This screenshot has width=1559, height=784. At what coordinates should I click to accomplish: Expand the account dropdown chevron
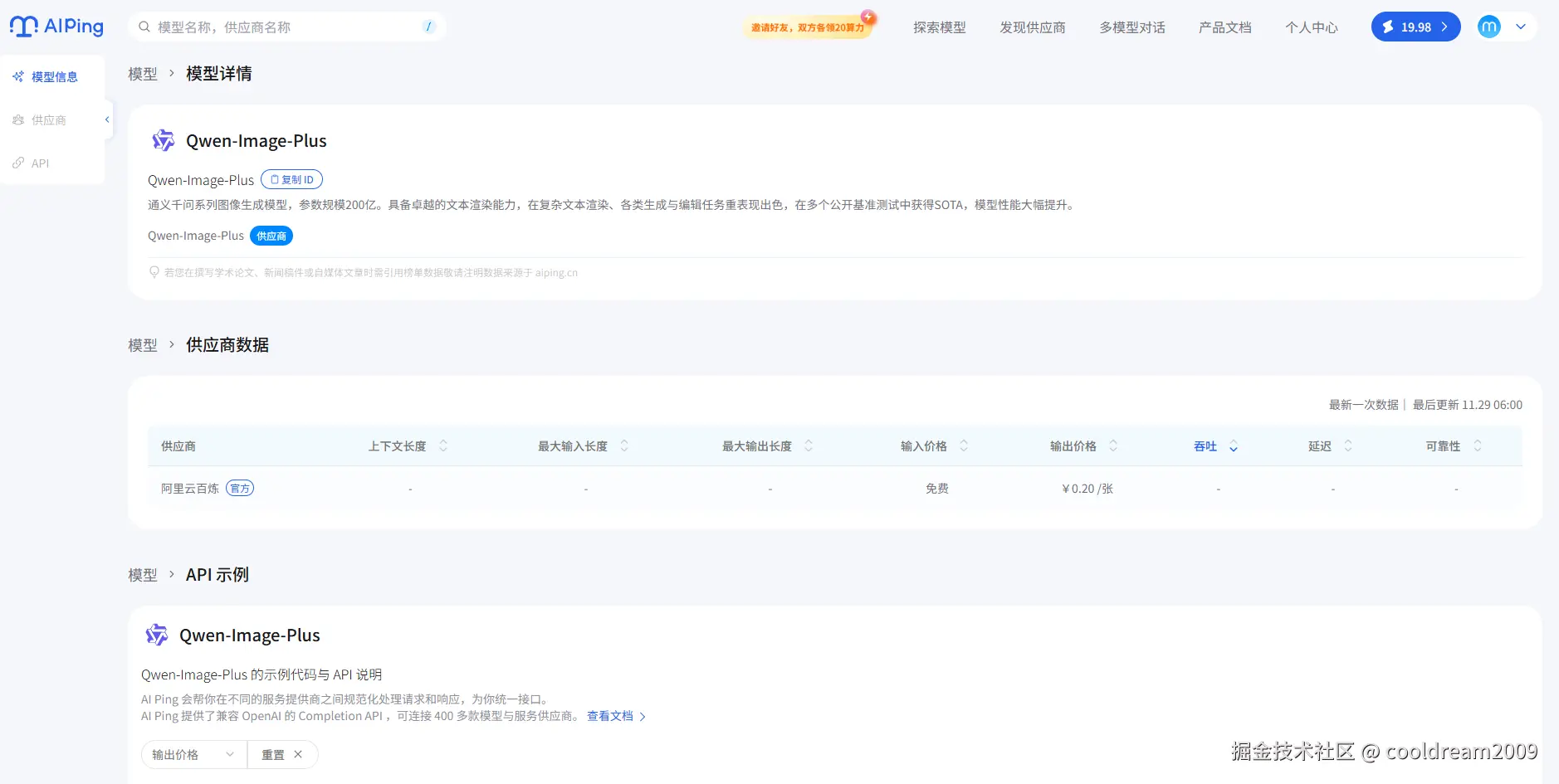1521,27
